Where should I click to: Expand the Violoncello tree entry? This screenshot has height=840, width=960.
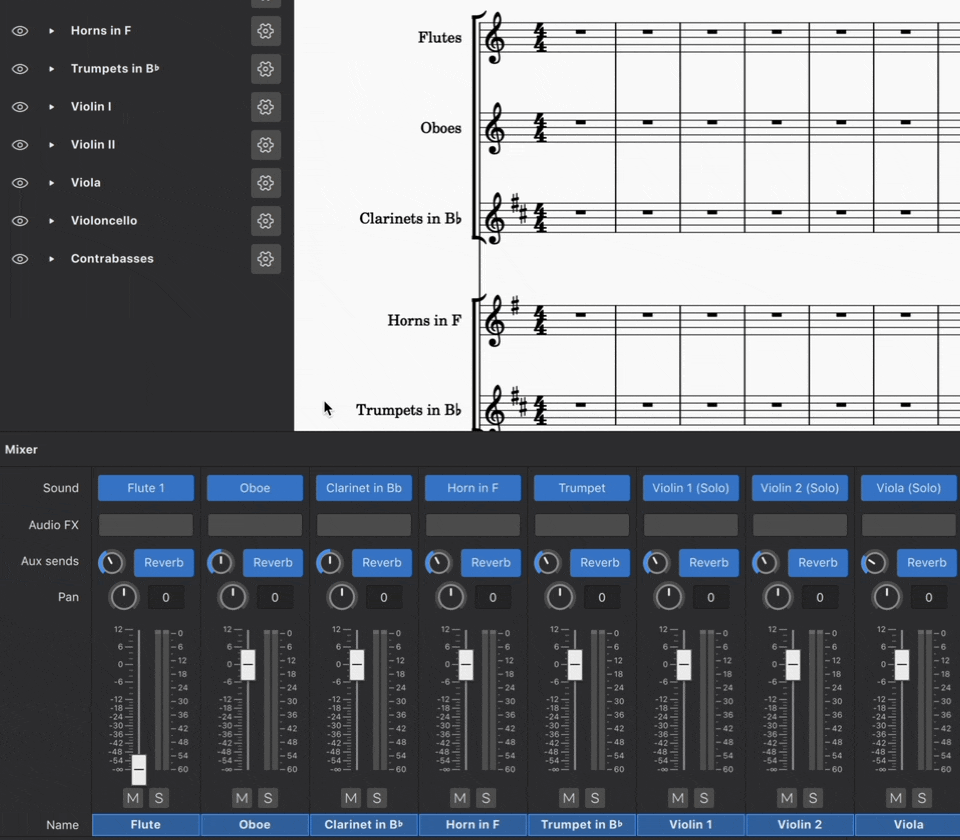[52, 221]
